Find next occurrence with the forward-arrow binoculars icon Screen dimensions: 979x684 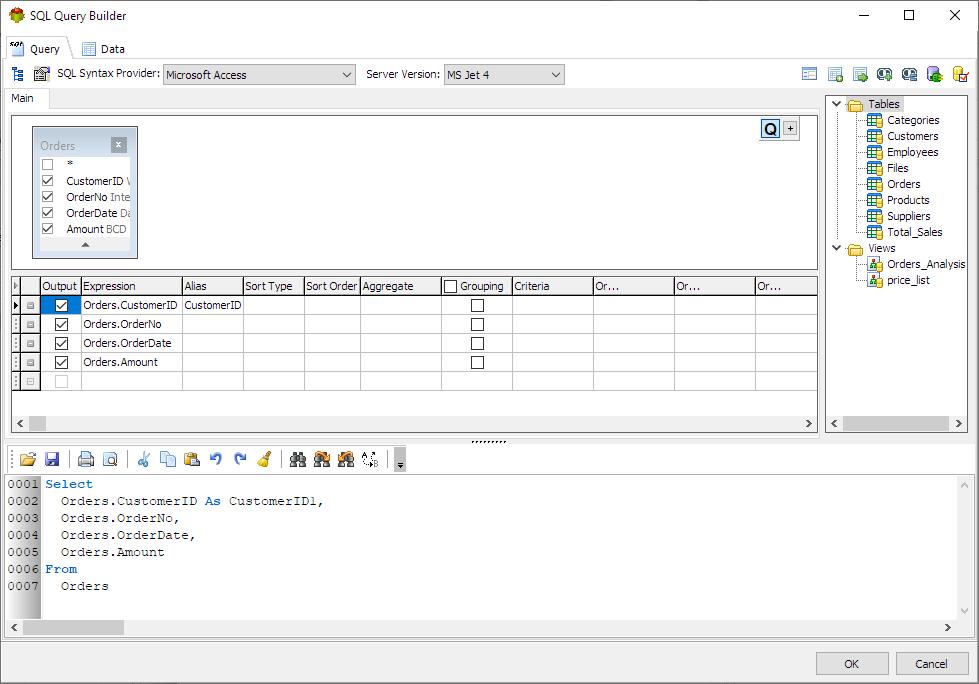(x=322, y=459)
